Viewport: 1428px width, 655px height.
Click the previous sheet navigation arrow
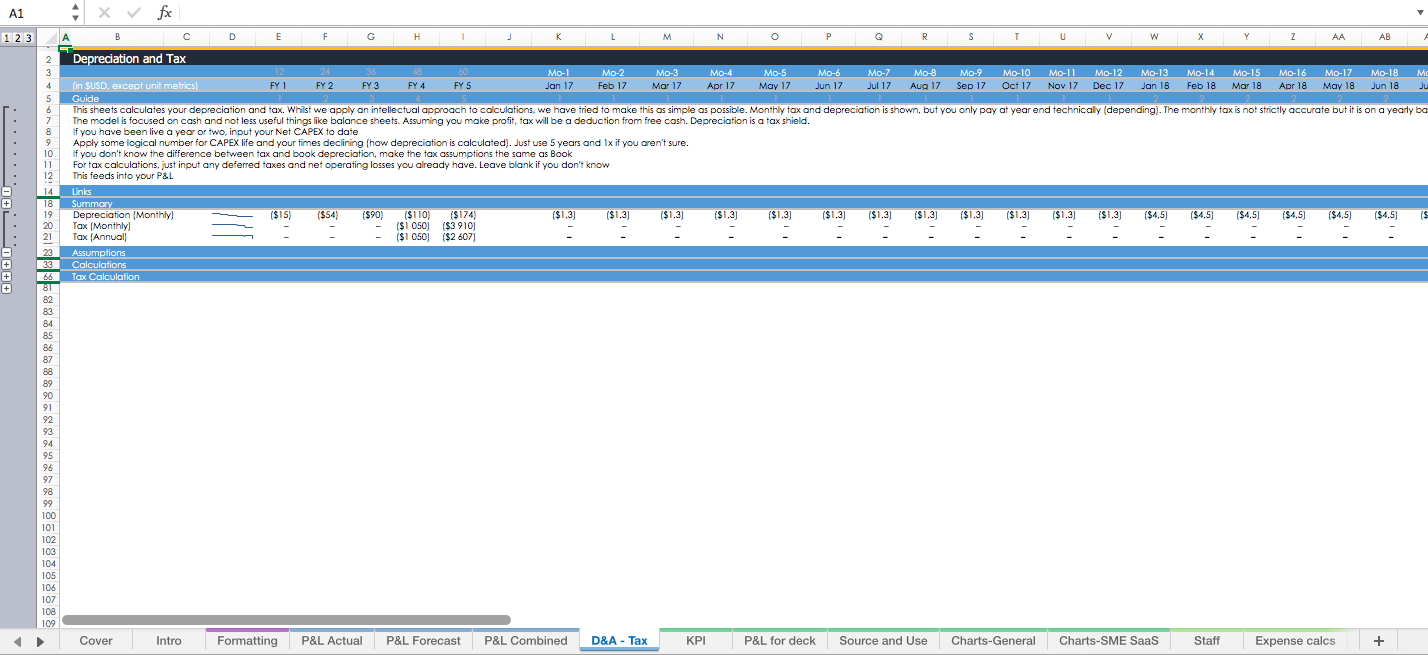click(18, 641)
